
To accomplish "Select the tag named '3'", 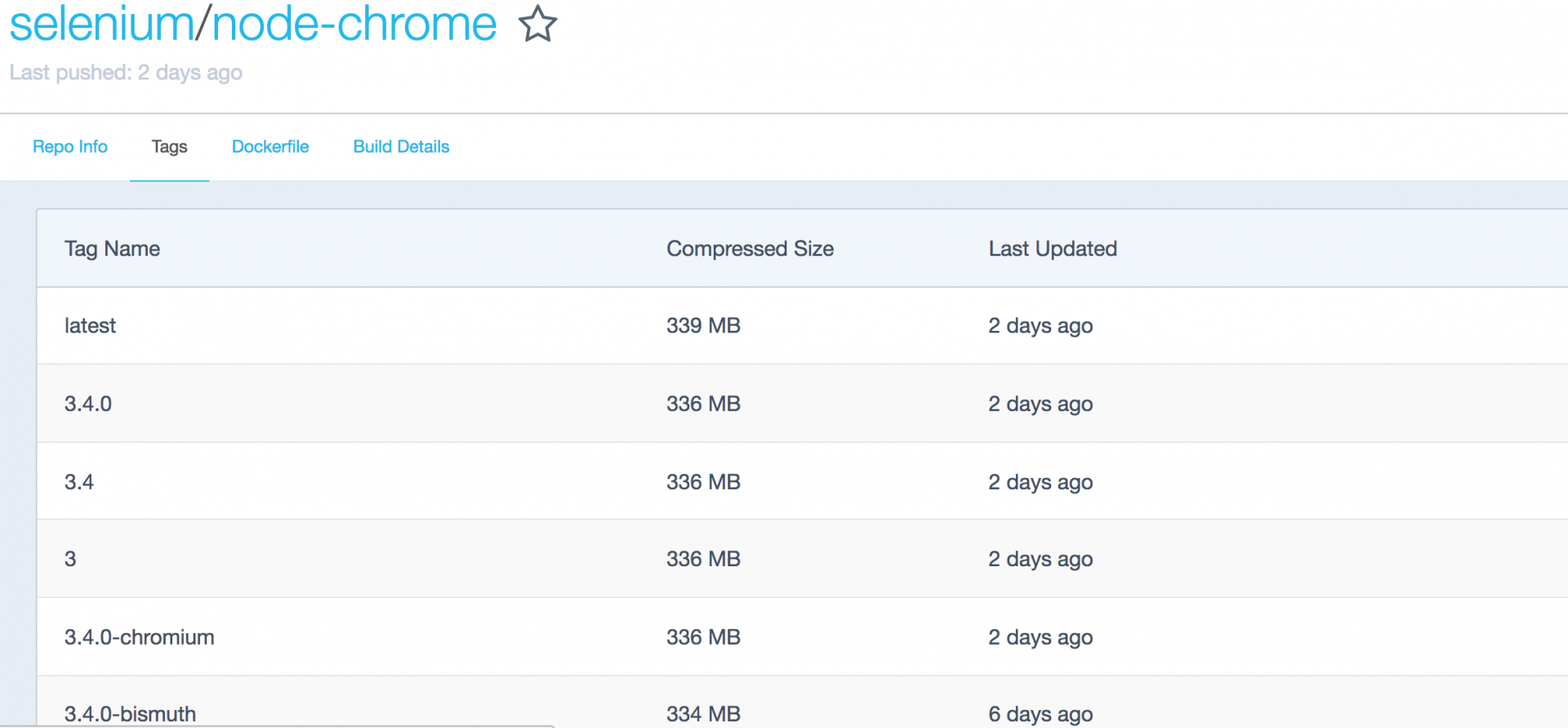I will click(x=70, y=559).
